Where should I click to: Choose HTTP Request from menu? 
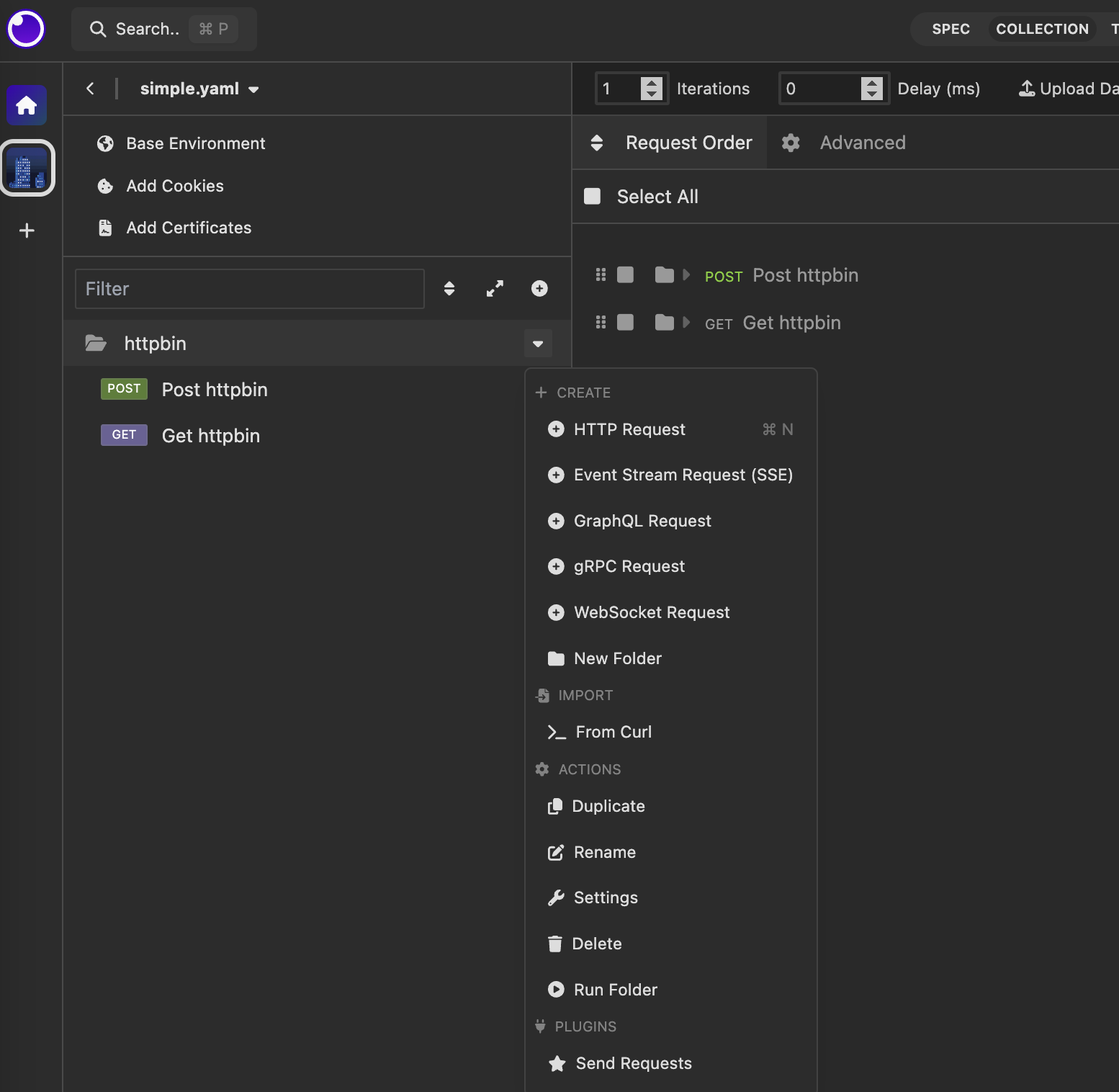pyautogui.click(x=671, y=429)
